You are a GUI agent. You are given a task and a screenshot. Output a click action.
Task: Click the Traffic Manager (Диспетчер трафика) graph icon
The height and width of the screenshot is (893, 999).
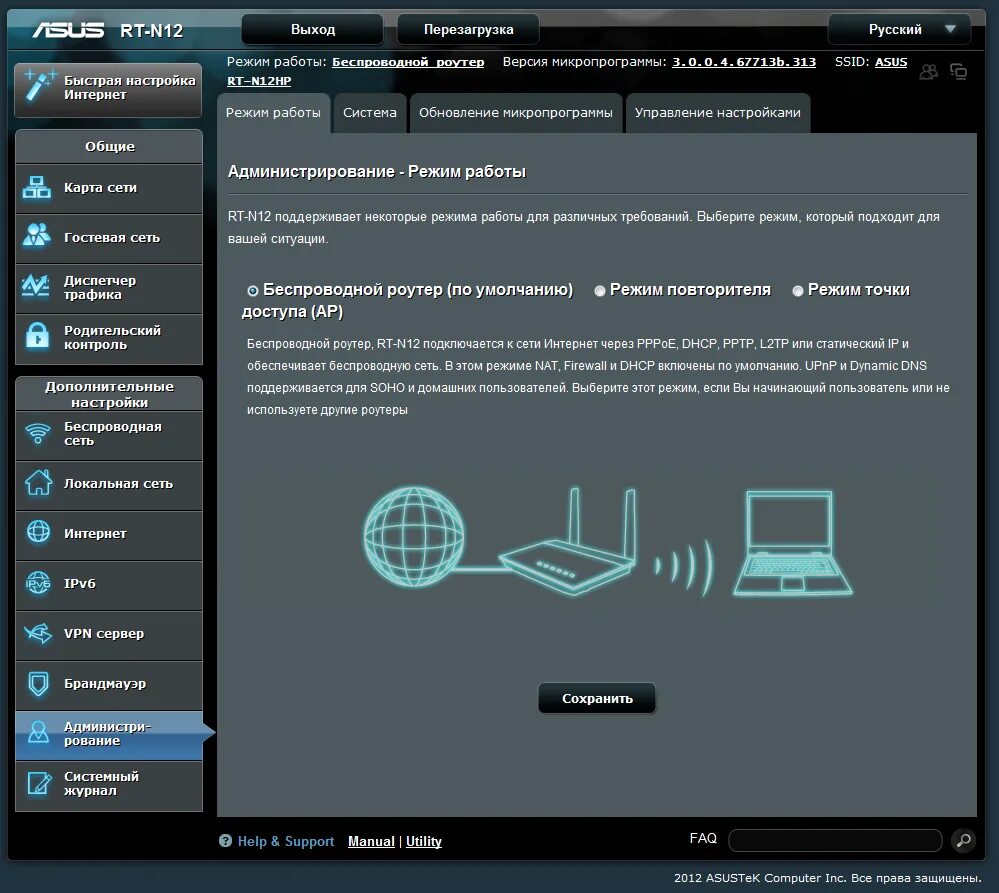(36, 286)
